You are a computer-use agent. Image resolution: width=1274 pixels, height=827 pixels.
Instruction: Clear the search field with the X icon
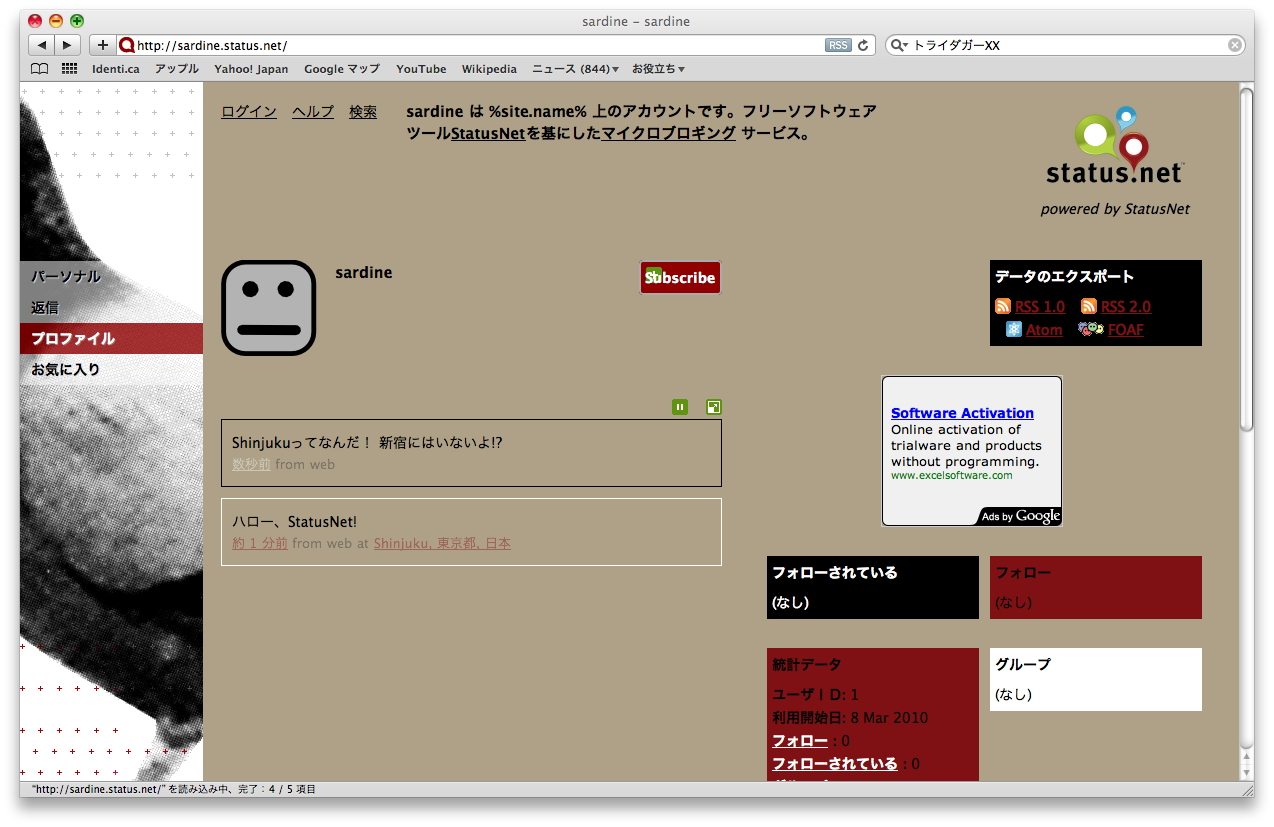tap(1235, 45)
